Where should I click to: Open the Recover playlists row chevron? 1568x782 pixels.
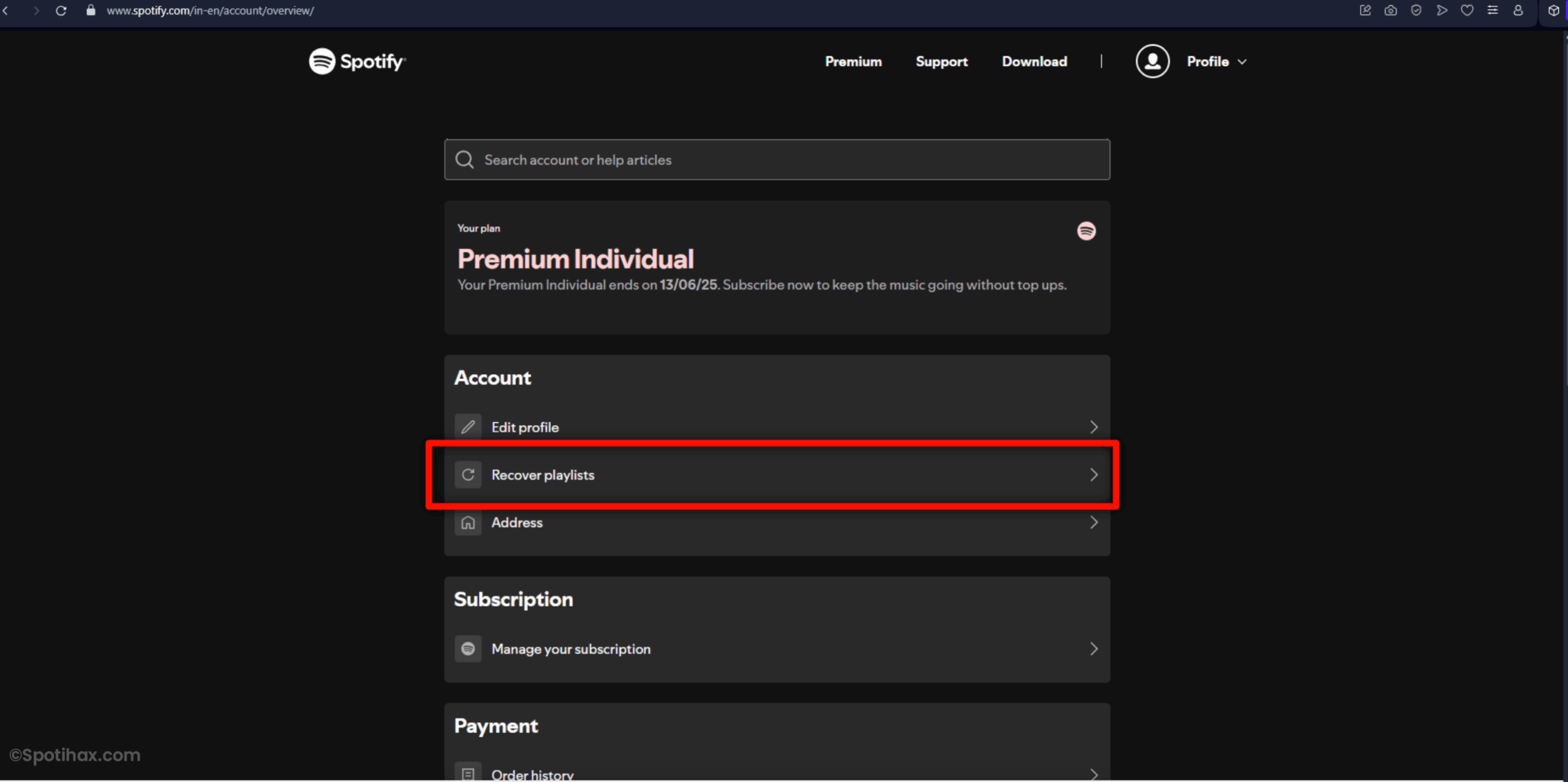(x=1093, y=475)
